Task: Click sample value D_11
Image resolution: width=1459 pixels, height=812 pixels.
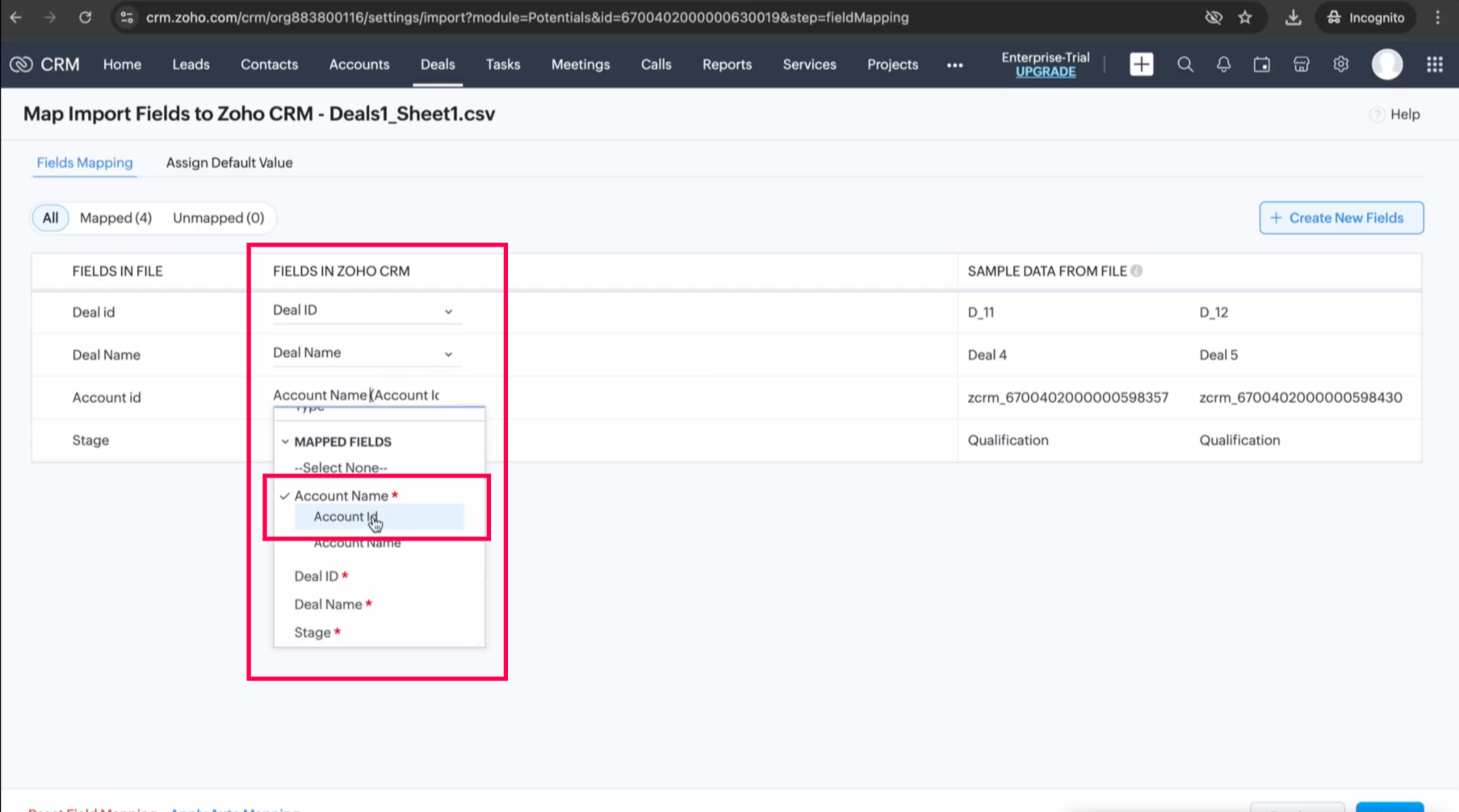Action: pyautogui.click(x=981, y=312)
